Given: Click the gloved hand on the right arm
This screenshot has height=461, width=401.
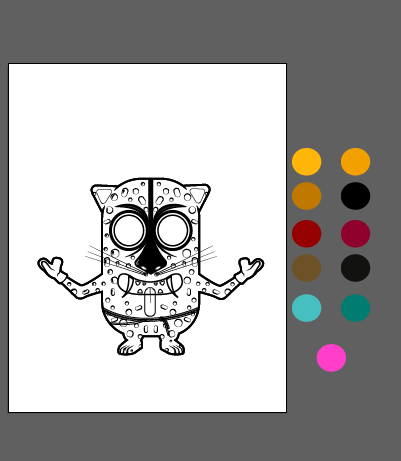Looking at the screenshot, I should coord(250,268).
